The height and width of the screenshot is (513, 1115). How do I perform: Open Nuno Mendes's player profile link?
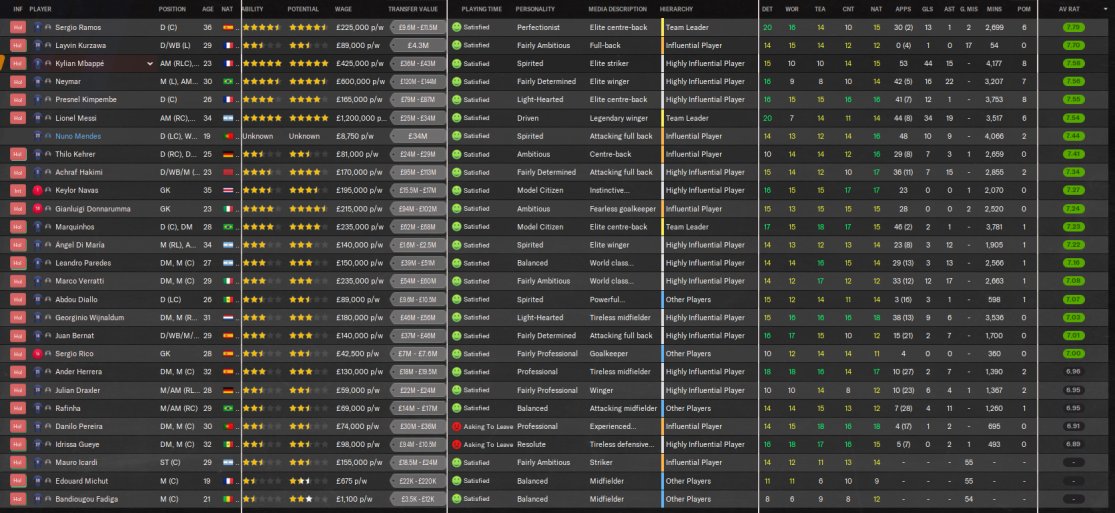click(78, 136)
